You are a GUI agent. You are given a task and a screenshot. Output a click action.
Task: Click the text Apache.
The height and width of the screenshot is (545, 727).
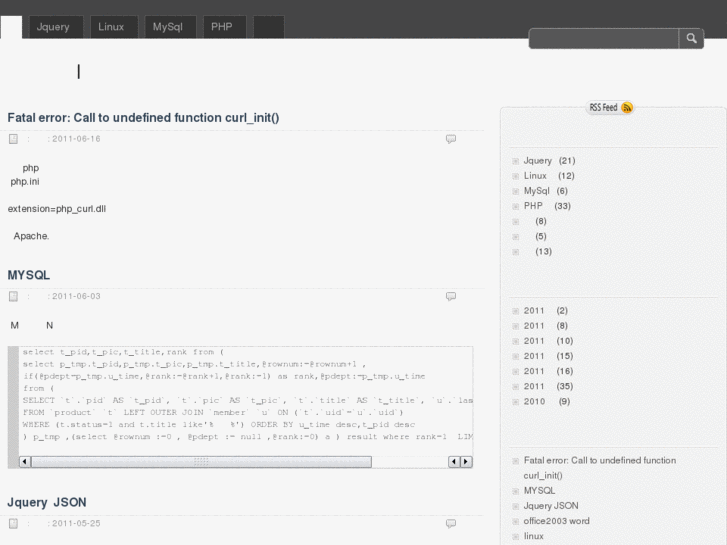pyautogui.click(x=31, y=236)
